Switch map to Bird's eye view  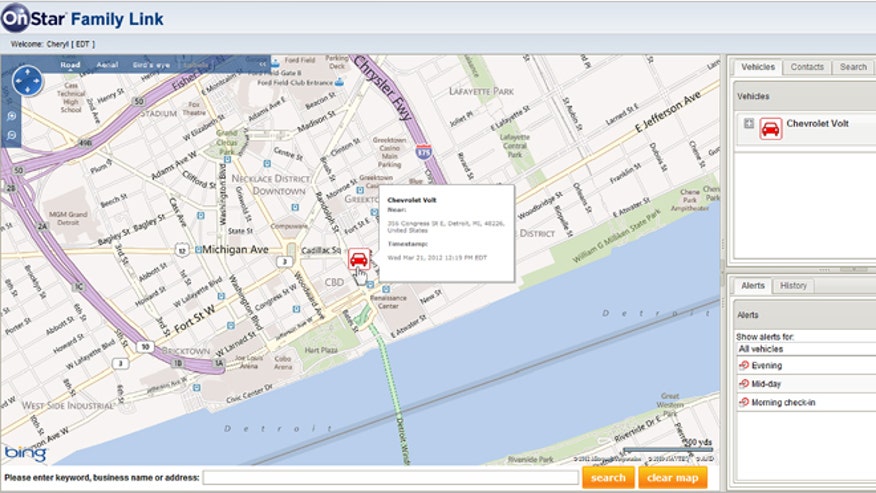(151, 65)
